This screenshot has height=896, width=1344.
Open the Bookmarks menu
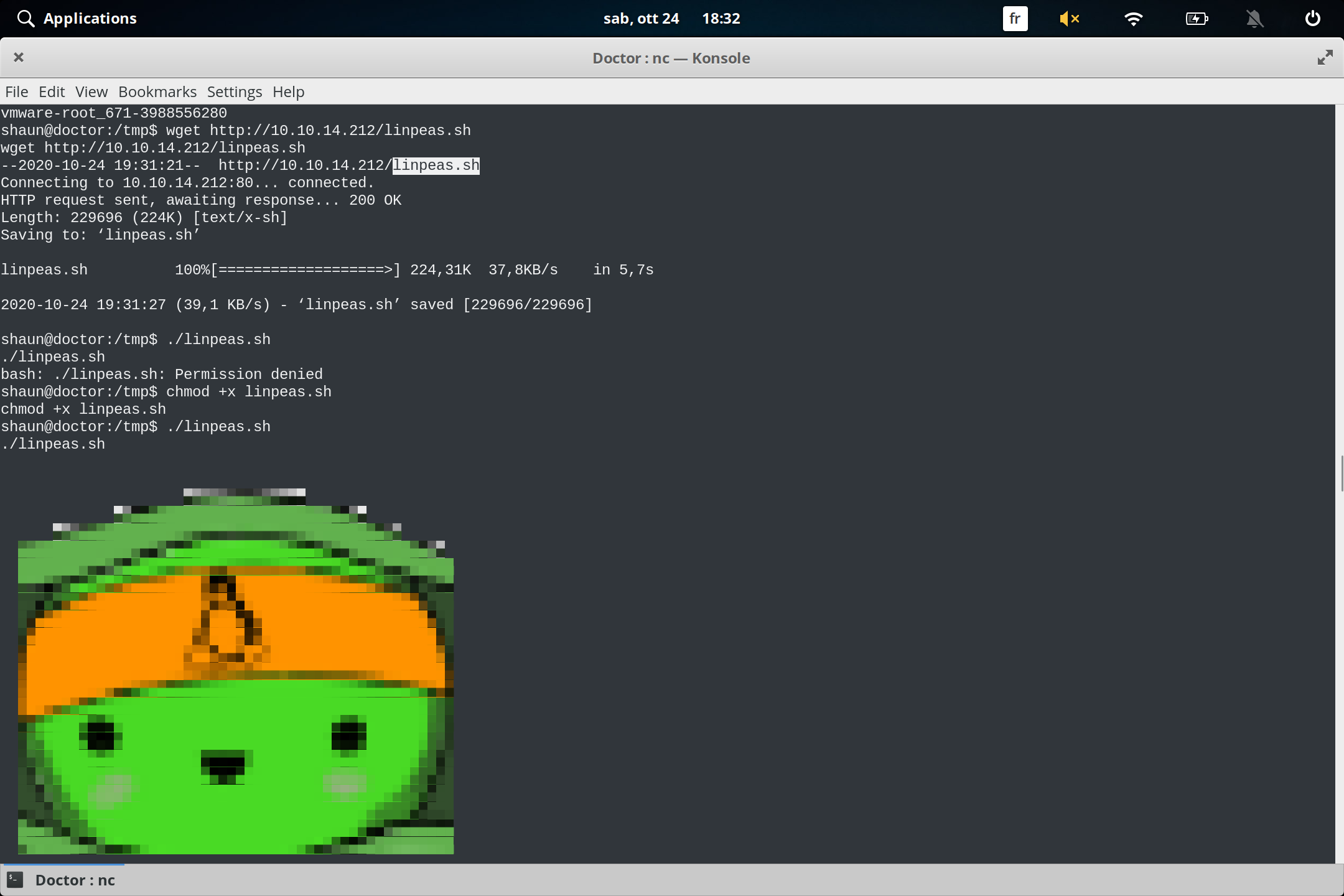point(157,91)
